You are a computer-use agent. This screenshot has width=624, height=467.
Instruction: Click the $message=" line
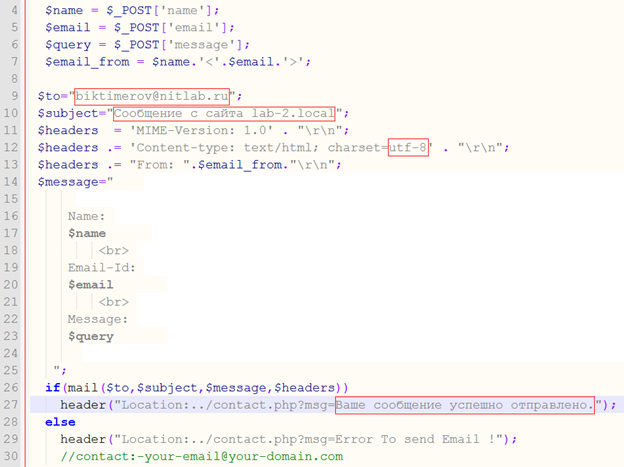tap(76, 182)
